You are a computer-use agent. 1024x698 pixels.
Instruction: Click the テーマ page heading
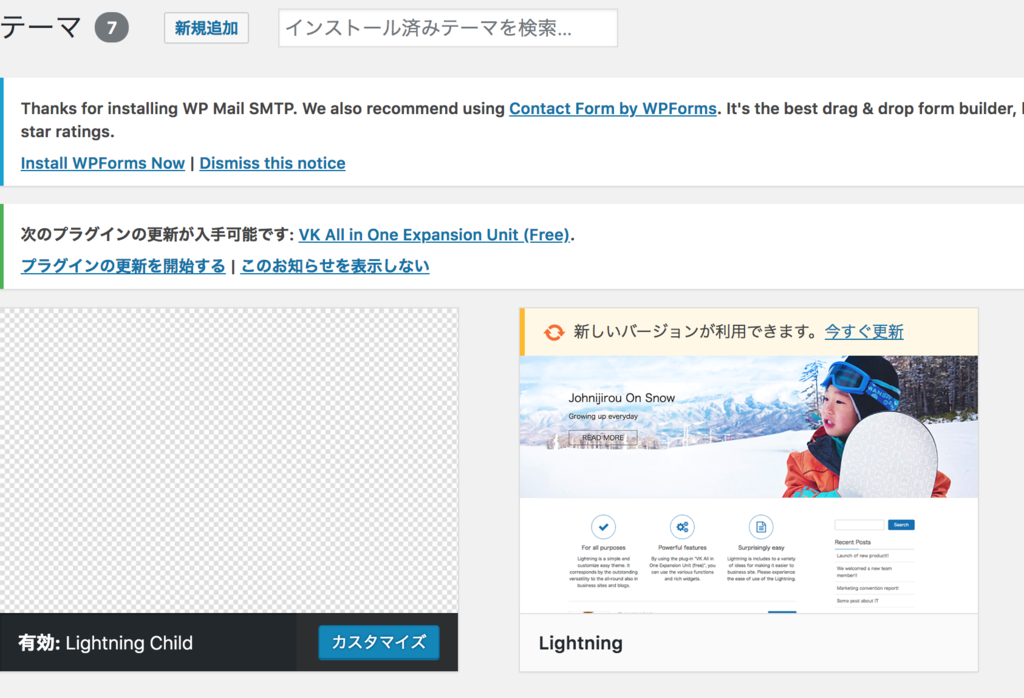click(x=41, y=27)
